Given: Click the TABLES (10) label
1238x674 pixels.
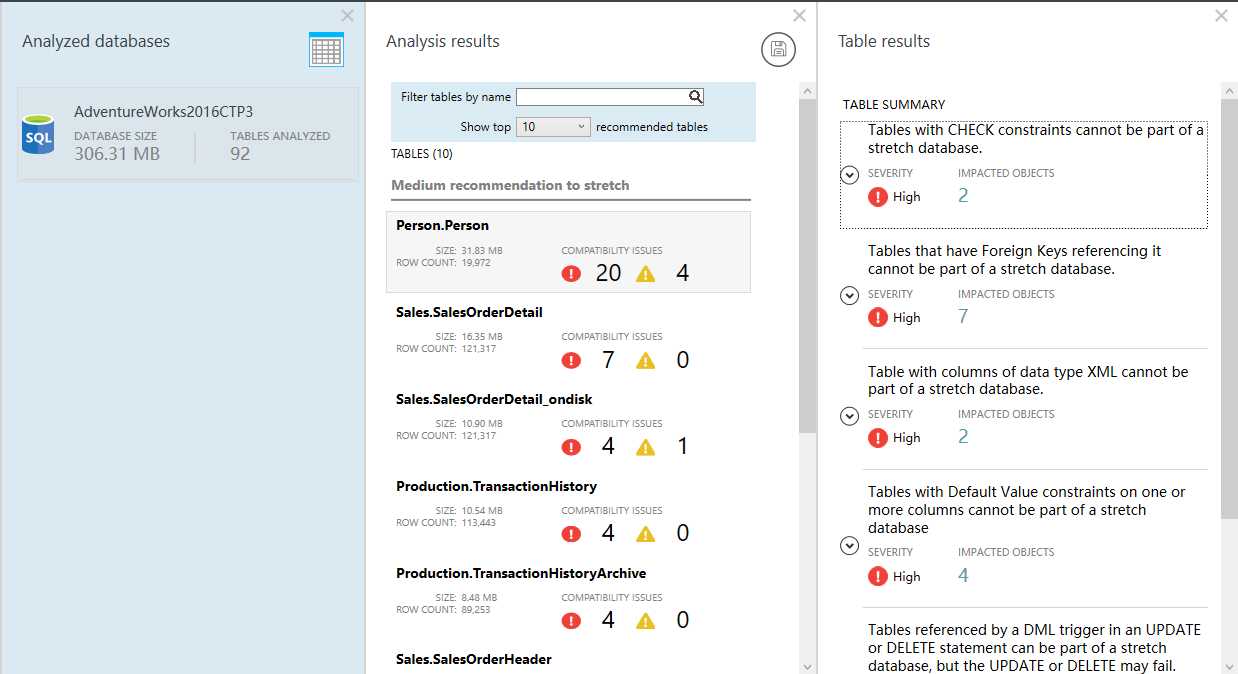Looking at the screenshot, I should [x=421, y=154].
